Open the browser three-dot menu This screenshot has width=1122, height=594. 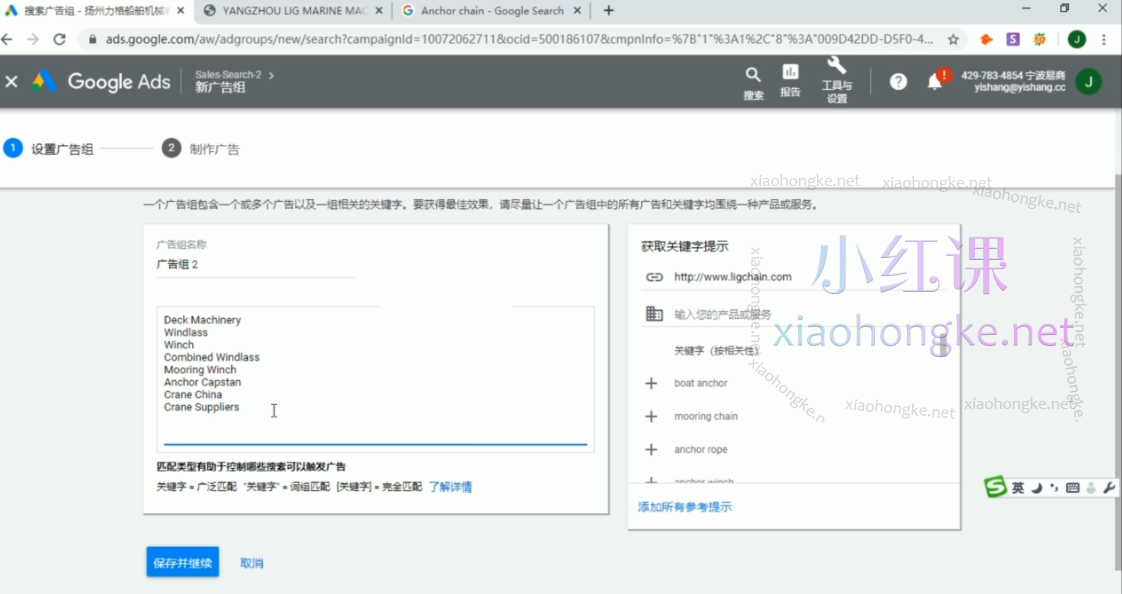[1103, 39]
